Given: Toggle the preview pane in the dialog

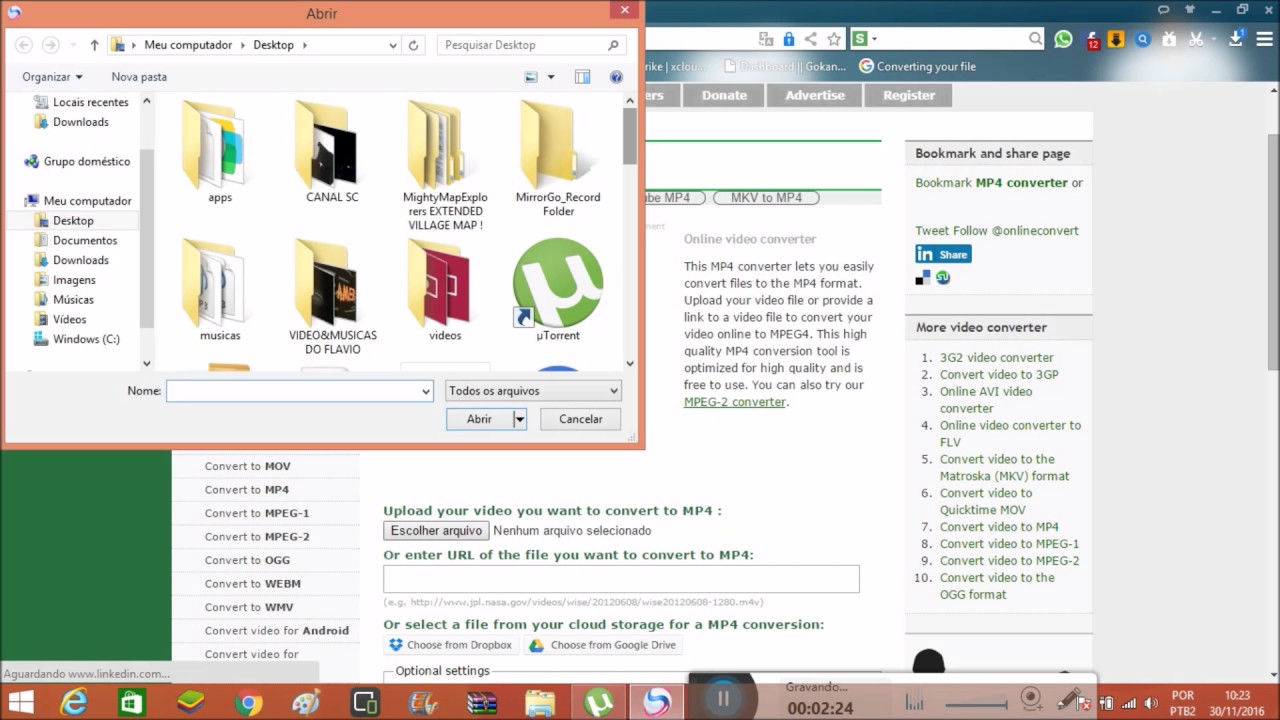Looking at the screenshot, I should (582, 77).
